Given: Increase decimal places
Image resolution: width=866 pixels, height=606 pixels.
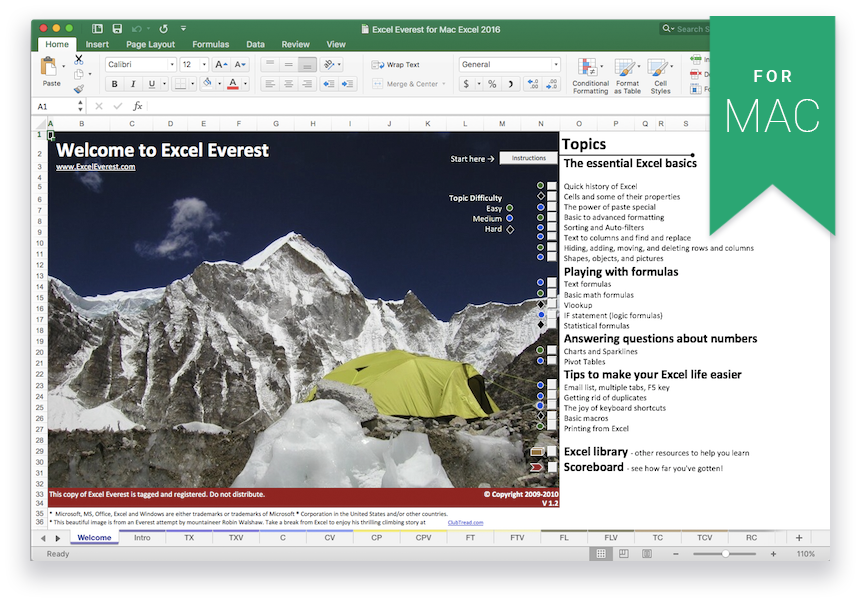Looking at the screenshot, I should click(533, 84).
